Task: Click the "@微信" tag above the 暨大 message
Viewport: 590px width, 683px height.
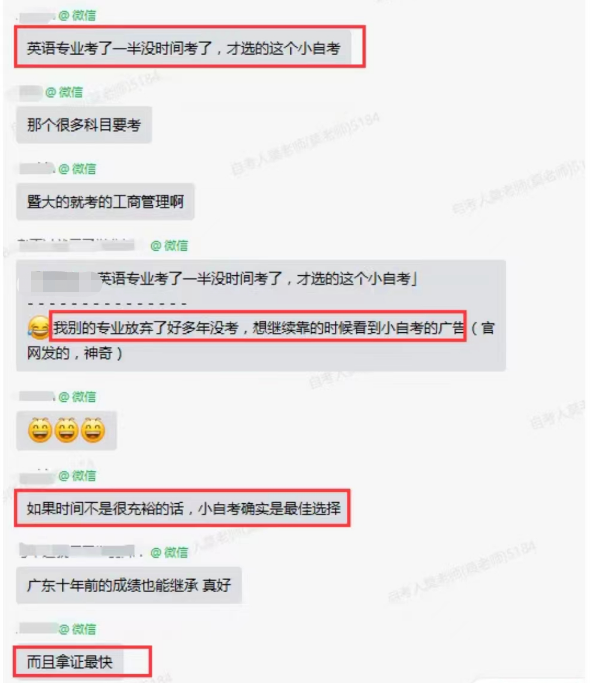Action: click(x=77, y=169)
